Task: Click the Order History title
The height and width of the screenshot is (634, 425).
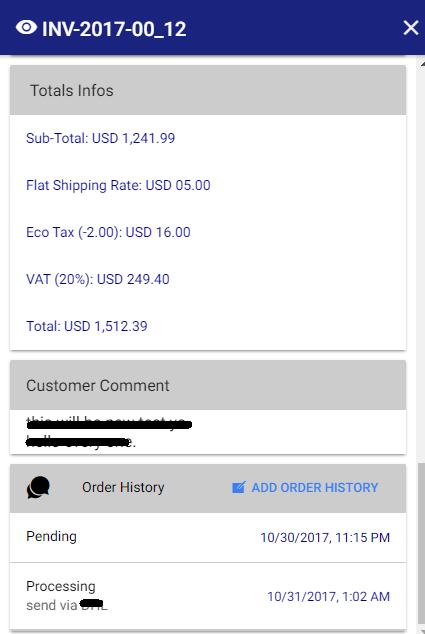Action: click(x=123, y=487)
